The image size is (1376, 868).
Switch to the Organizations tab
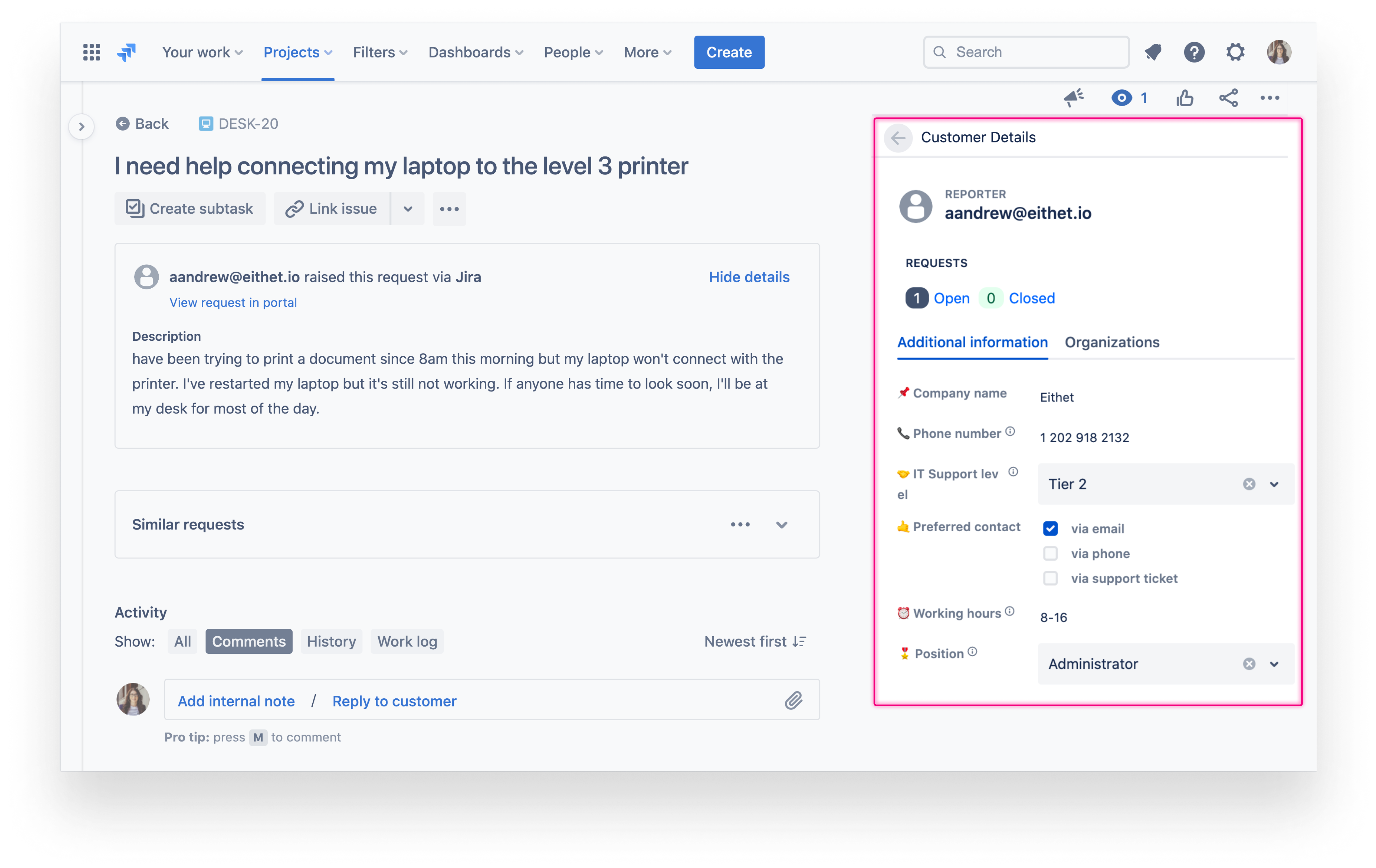[x=1111, y=342]
